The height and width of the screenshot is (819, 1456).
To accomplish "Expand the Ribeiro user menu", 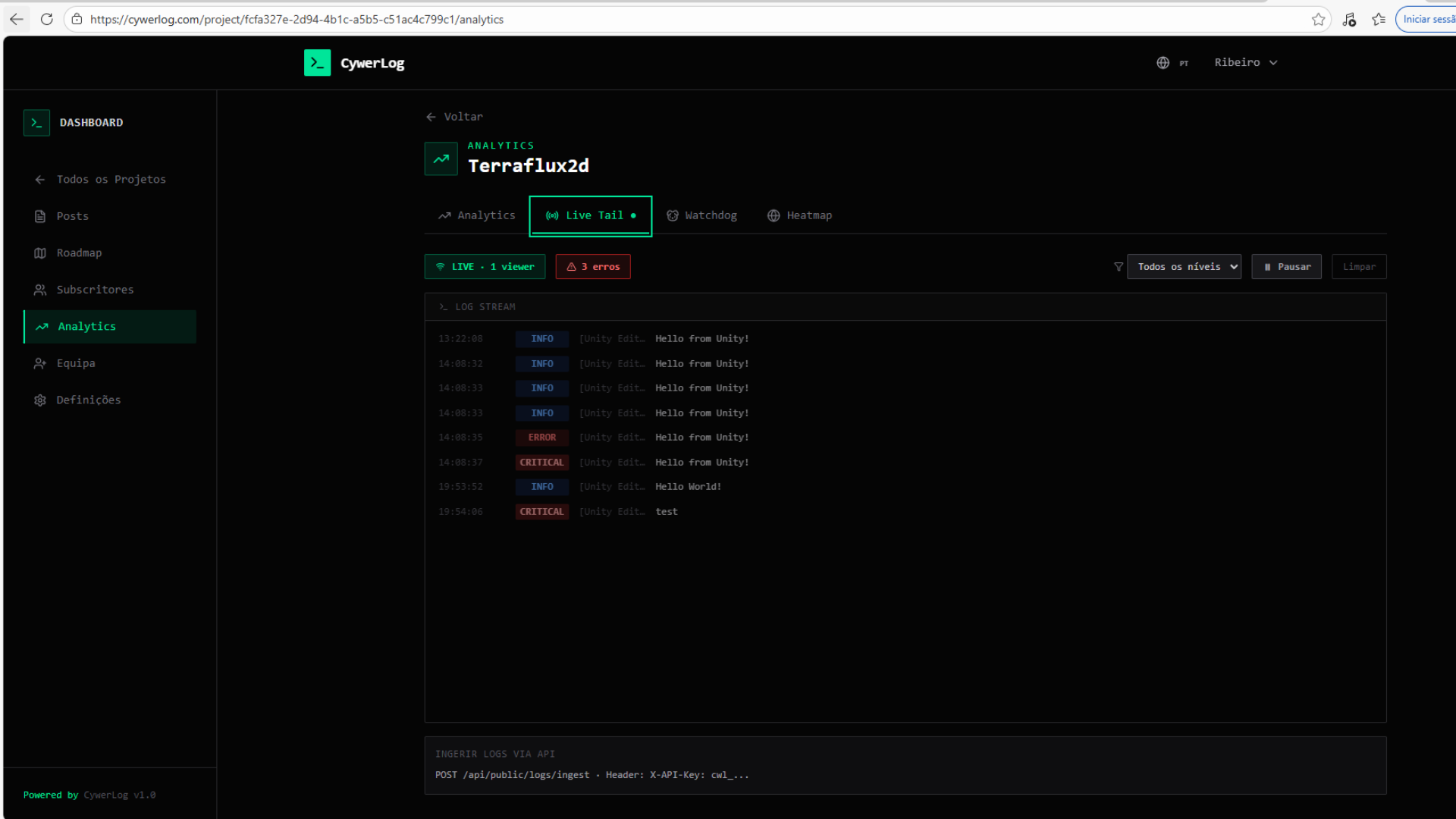I will [1245, 63].
